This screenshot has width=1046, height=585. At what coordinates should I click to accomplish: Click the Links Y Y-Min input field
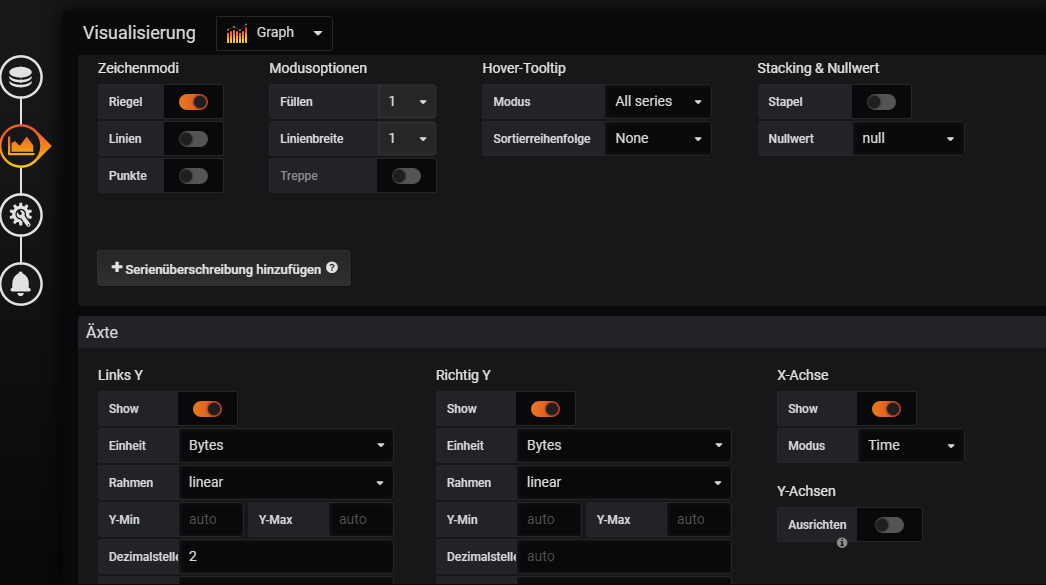(x=211, y=520)
